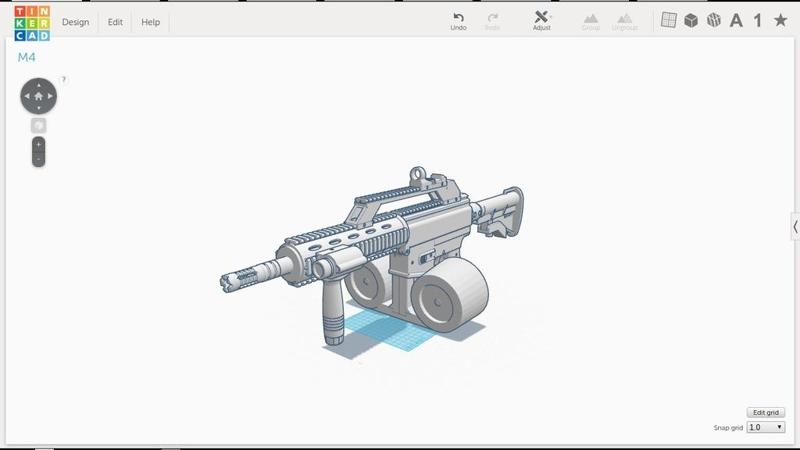
Task: Rename the M4 design title
Action: pyautogui.click(x=27, y=57)
